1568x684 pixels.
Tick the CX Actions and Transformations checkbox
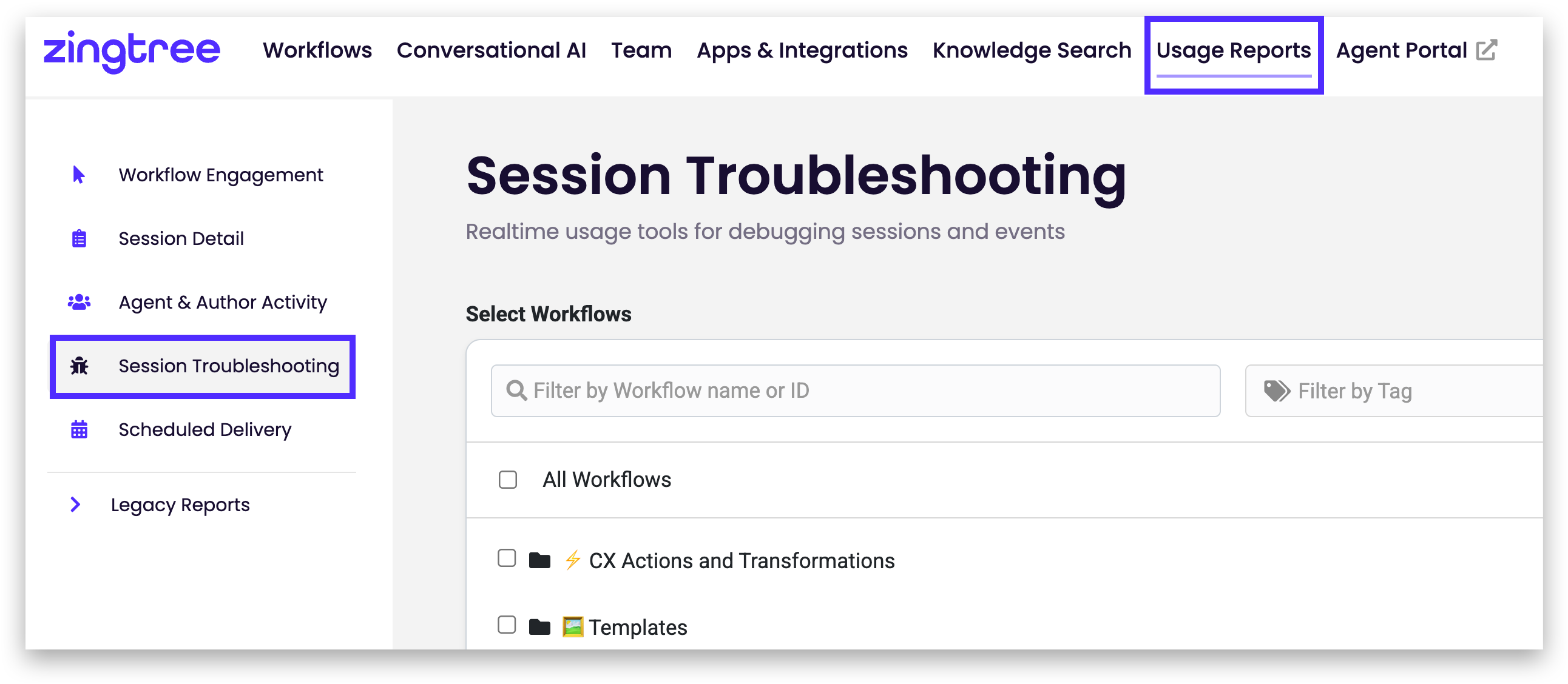[507, 558]
